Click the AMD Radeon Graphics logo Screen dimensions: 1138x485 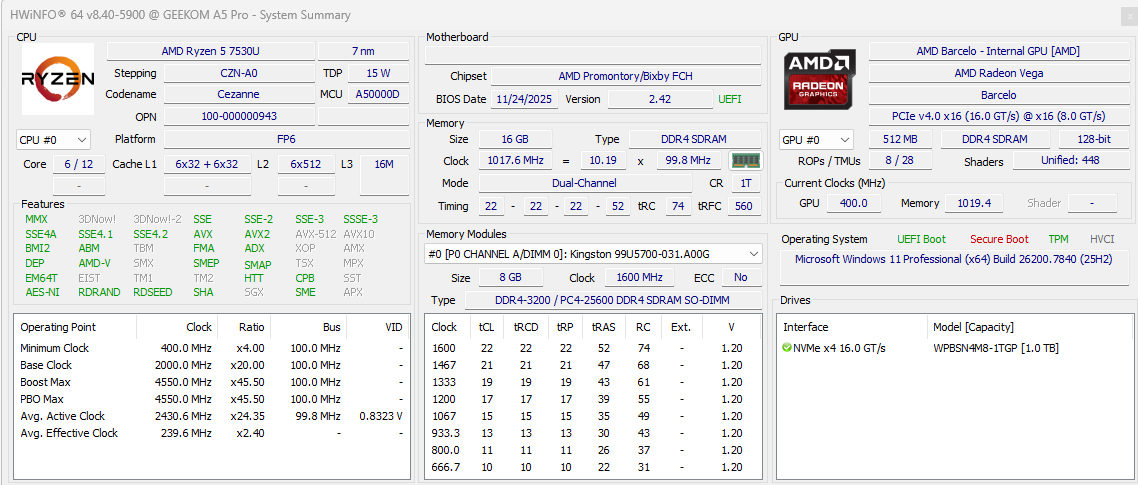(819, 79)
